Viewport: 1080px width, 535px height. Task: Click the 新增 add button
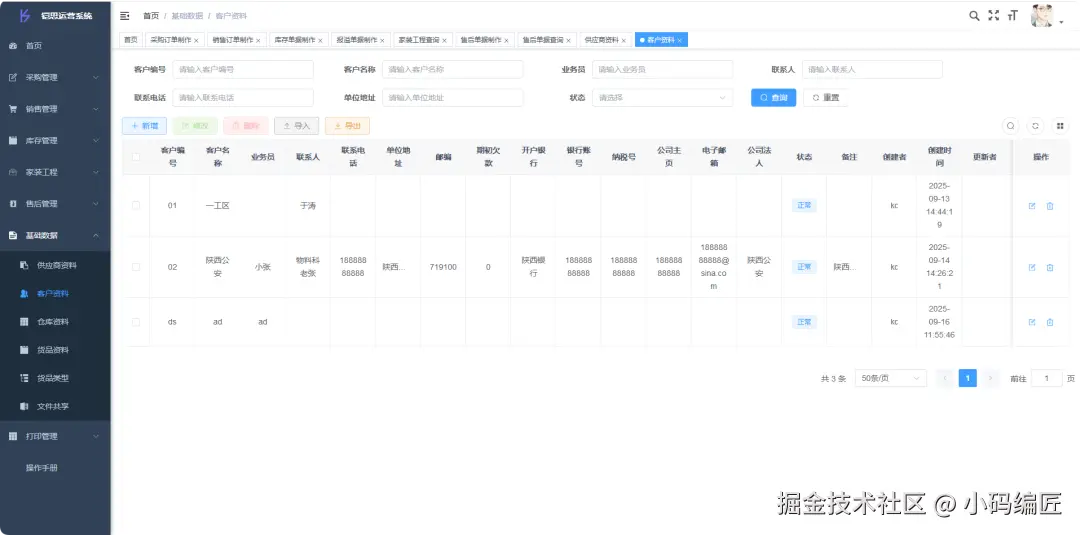tap(145, 126)
